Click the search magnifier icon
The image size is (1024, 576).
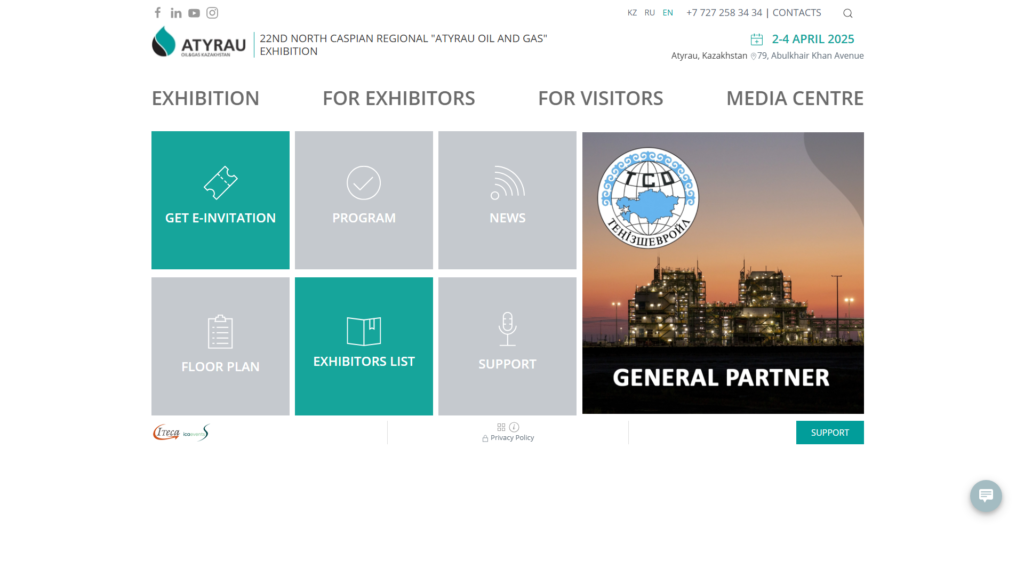pos(848,13)
